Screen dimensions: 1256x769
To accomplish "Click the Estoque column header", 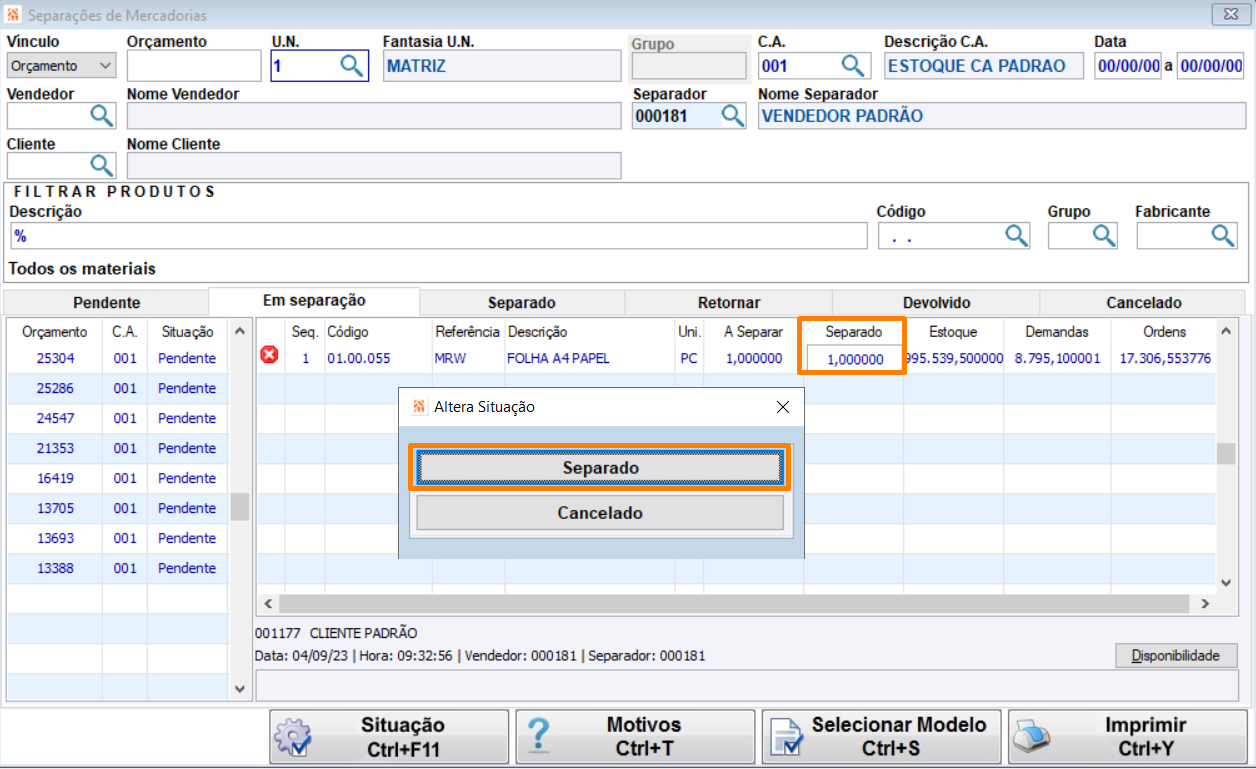I will coord(953,332).
